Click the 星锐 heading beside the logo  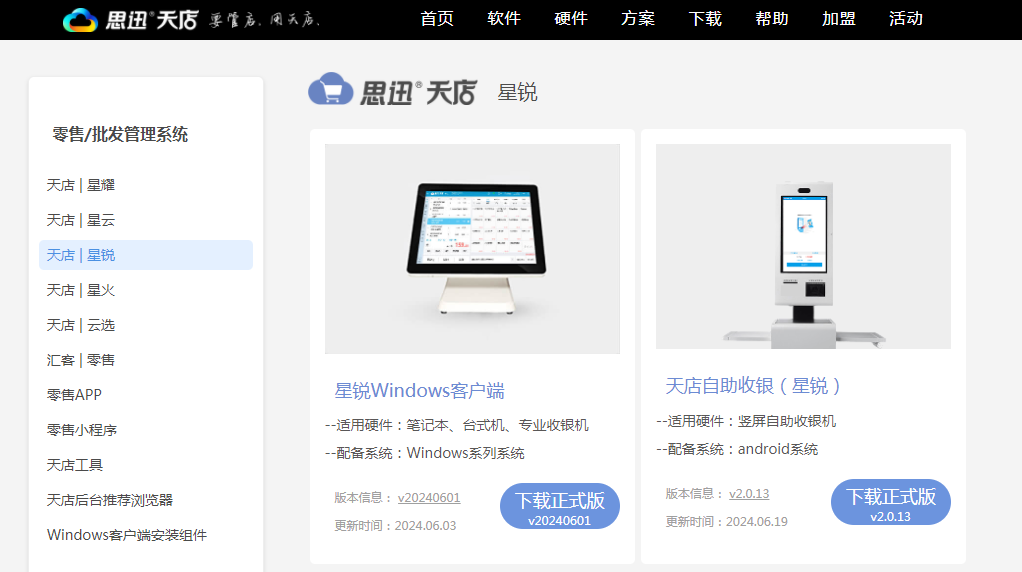pos(518,93)
